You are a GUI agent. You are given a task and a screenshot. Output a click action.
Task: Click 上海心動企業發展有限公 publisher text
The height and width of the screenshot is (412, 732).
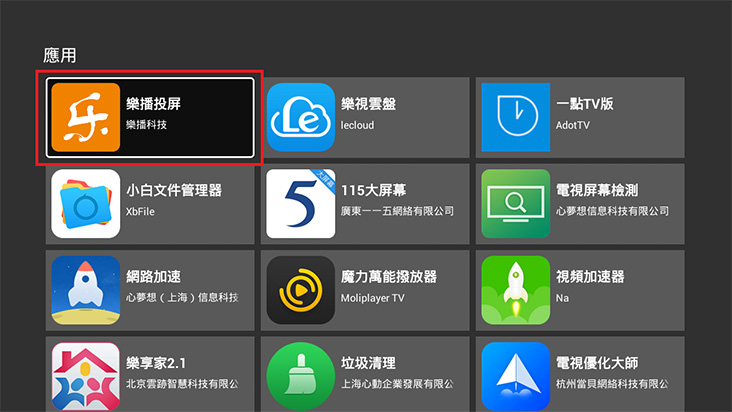pos(397,384)
